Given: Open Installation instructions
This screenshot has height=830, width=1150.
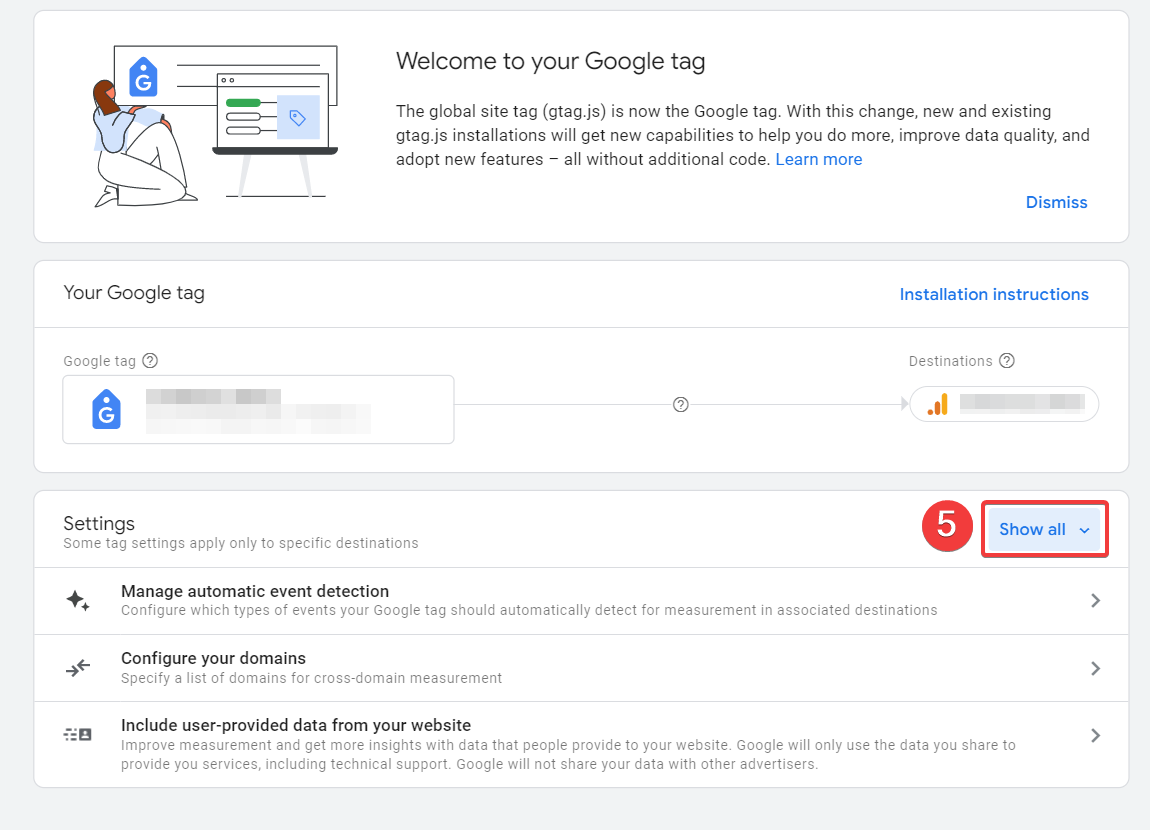Looking at the screenshot, I should [x=994, y=294].
